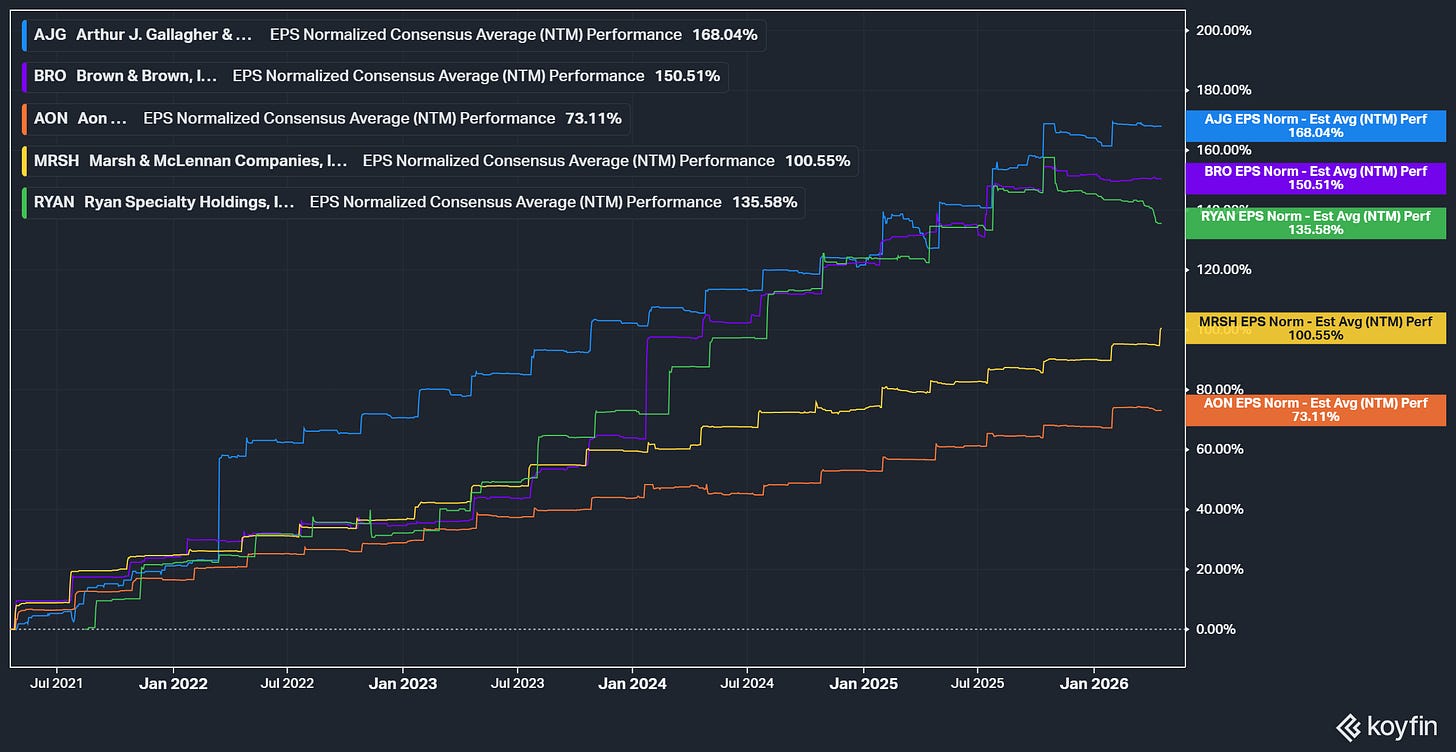
Task: Select the Ryan Specialty Holdings name in legend
Action: 191,202
